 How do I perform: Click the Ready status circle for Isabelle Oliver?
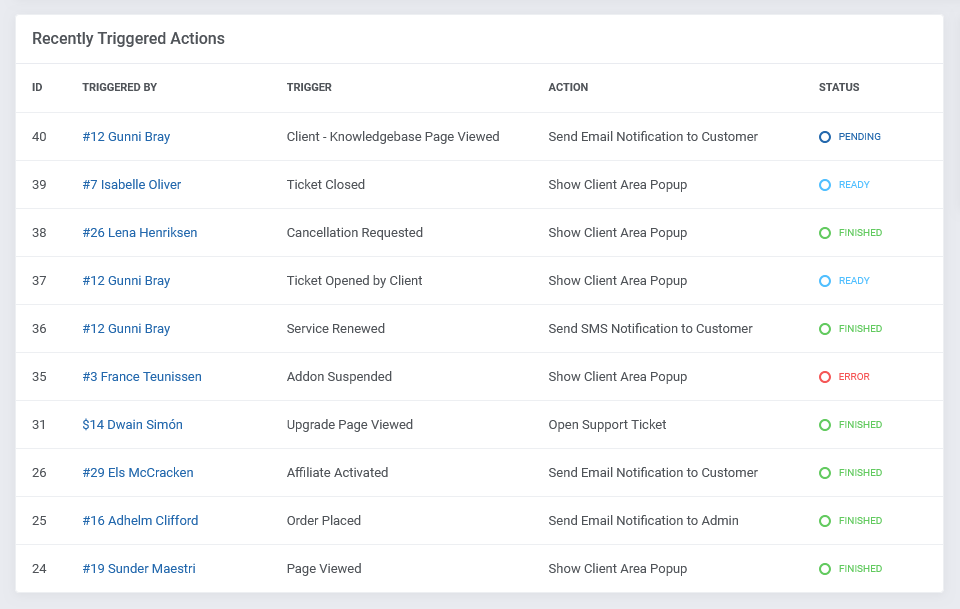click(x=825, y=185)
